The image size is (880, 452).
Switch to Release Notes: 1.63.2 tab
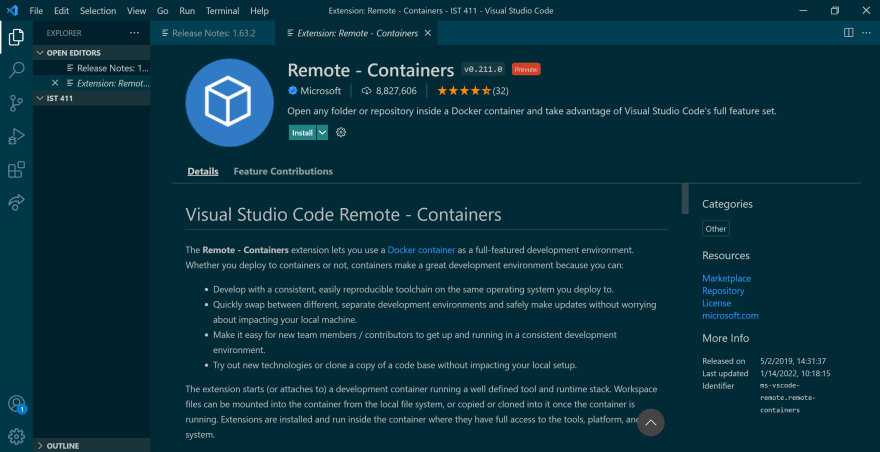pyautogui.click(x=213, y=33)
